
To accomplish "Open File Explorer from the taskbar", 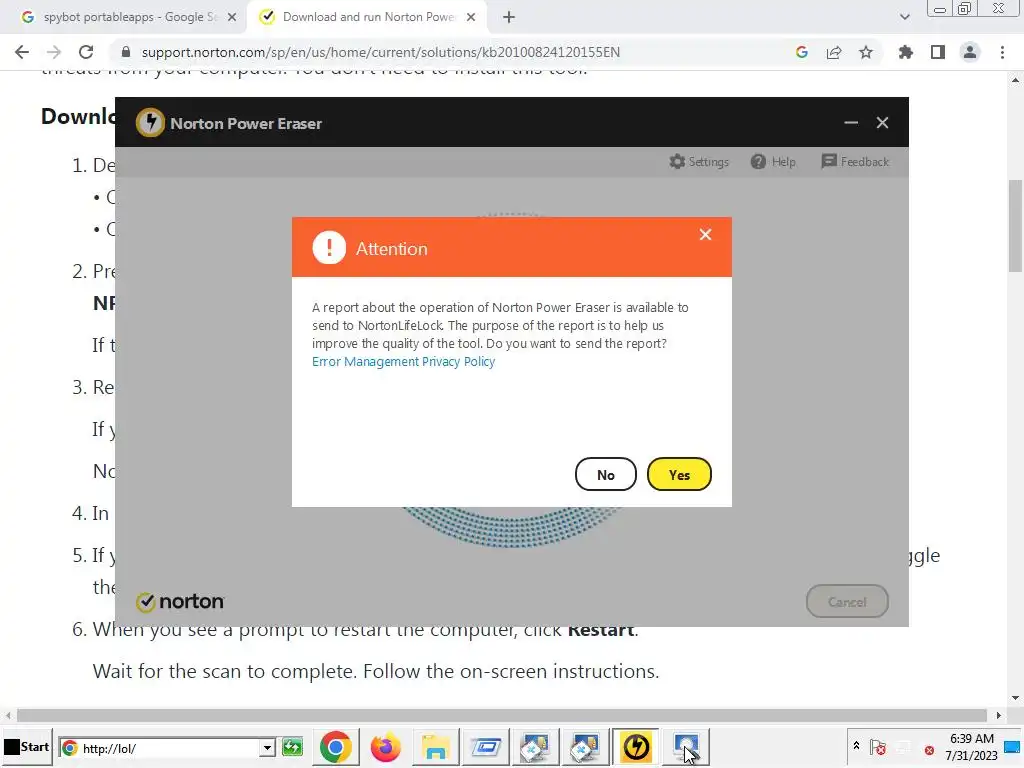I will [436, 747].
